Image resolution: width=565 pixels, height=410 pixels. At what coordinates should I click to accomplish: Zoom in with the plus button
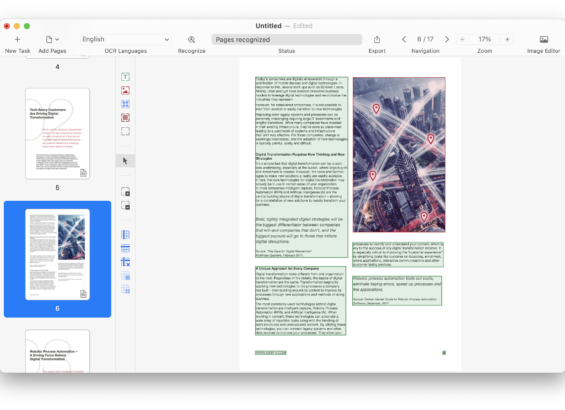pos(507,39)
